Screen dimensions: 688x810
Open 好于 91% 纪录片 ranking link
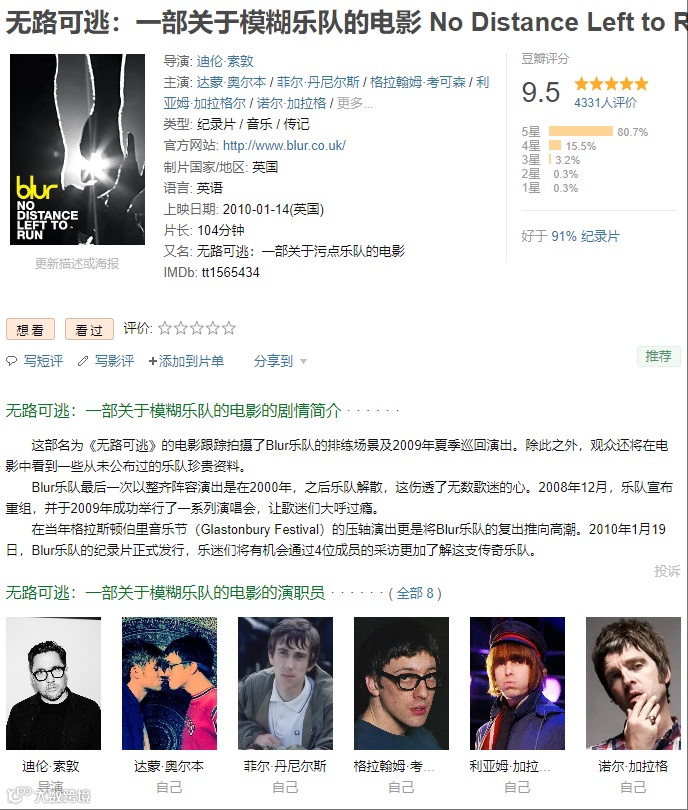pyautogui.click(x=570, y=237)
